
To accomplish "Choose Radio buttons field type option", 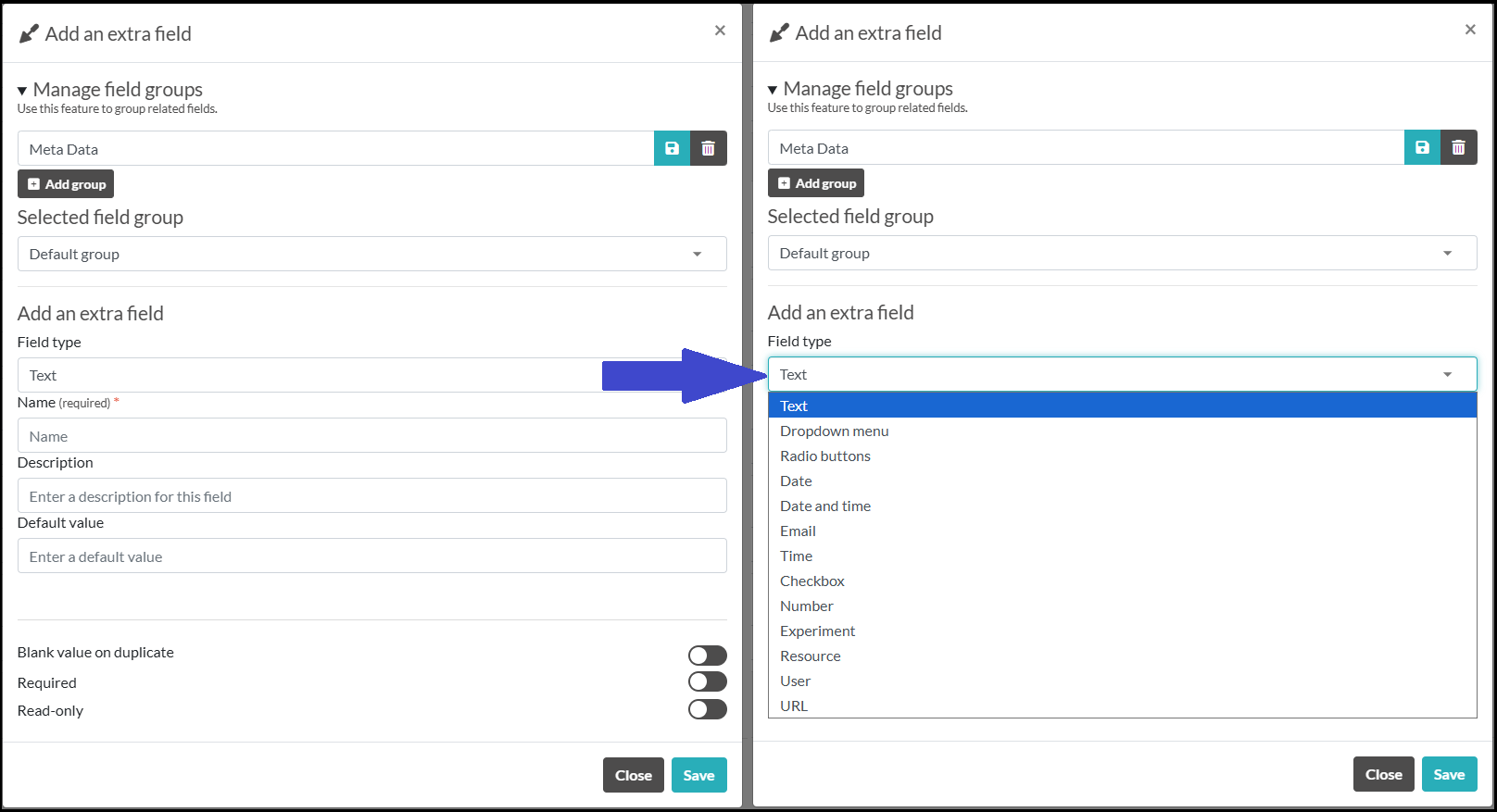I will coord(824,456).
